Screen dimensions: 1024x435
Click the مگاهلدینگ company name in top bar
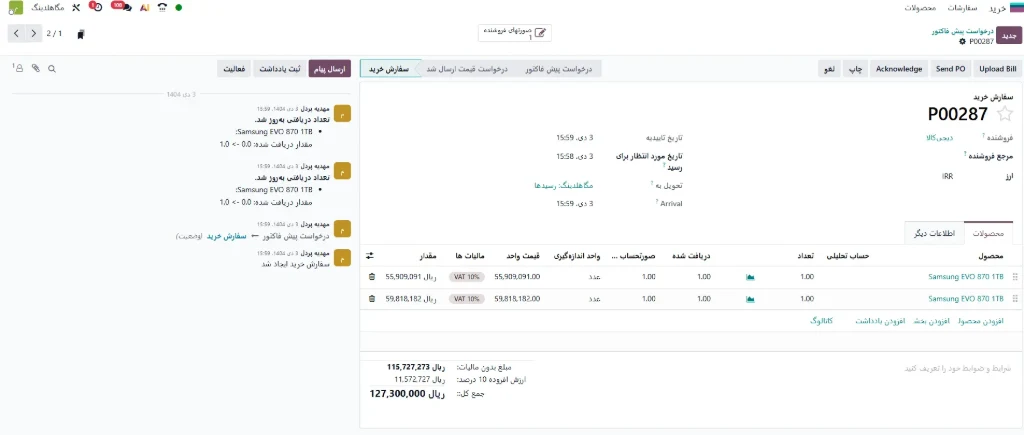tap(48, 8)
